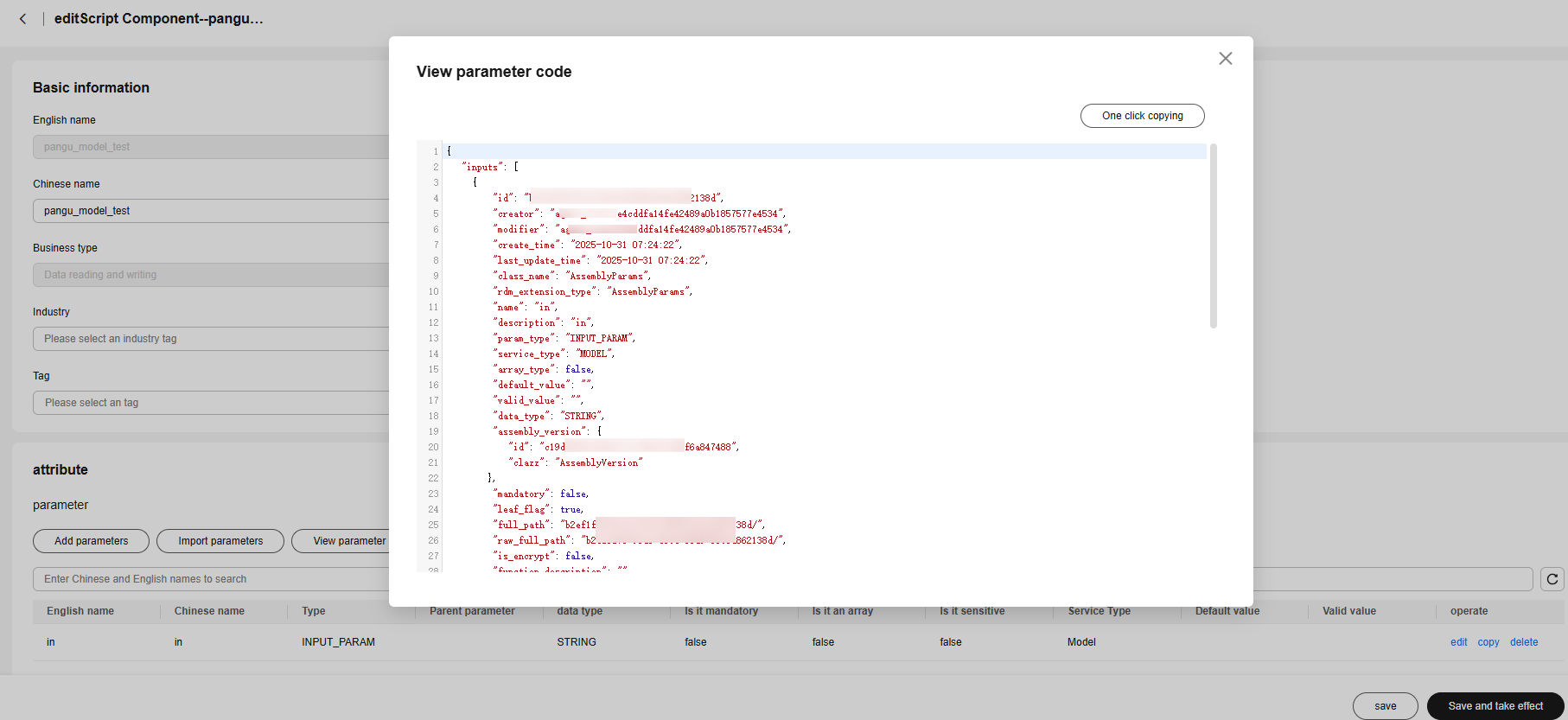This screenshot has width=1568, height=720.
Task: Click the English name input field
Action: [x=211, y=147]
